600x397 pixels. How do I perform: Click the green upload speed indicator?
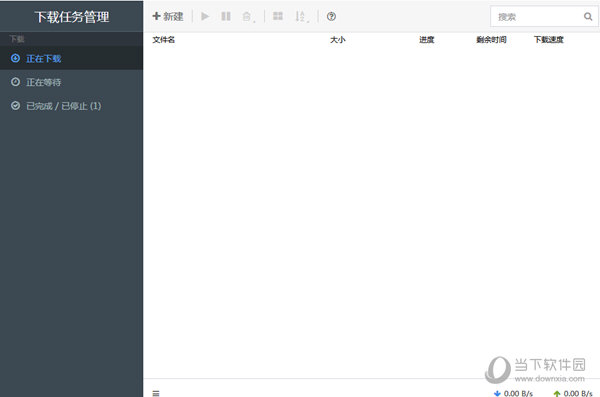pos(573,393)
